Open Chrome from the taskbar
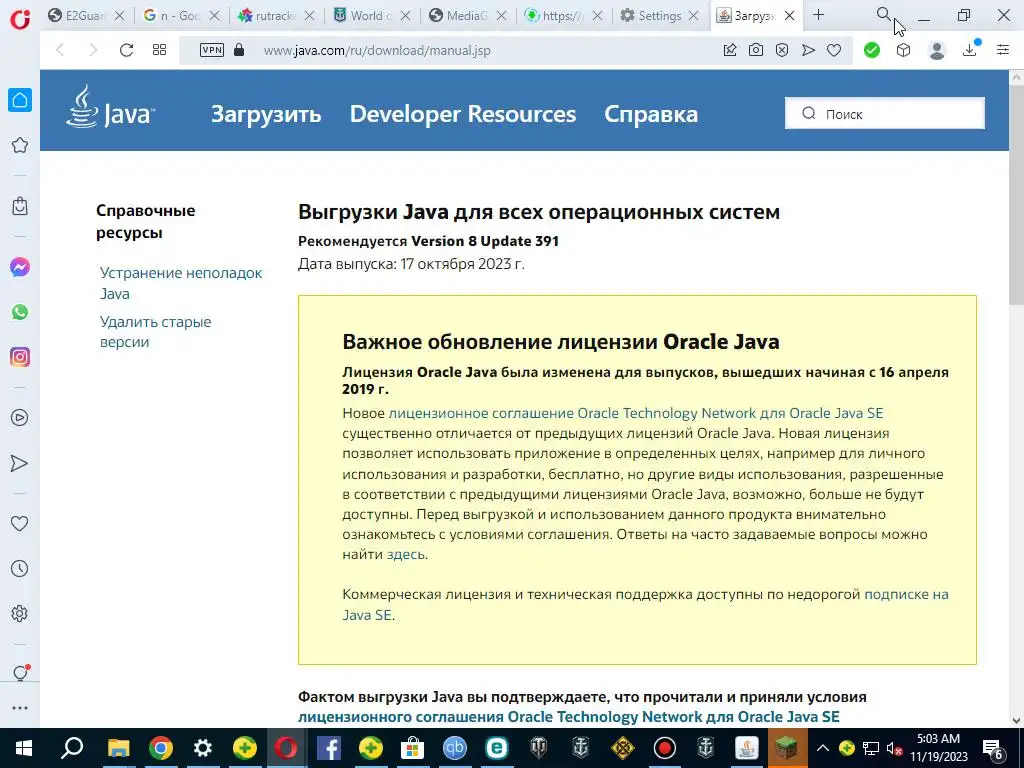The height and width of the screenshot is (768, 1024). coord(161,748)
